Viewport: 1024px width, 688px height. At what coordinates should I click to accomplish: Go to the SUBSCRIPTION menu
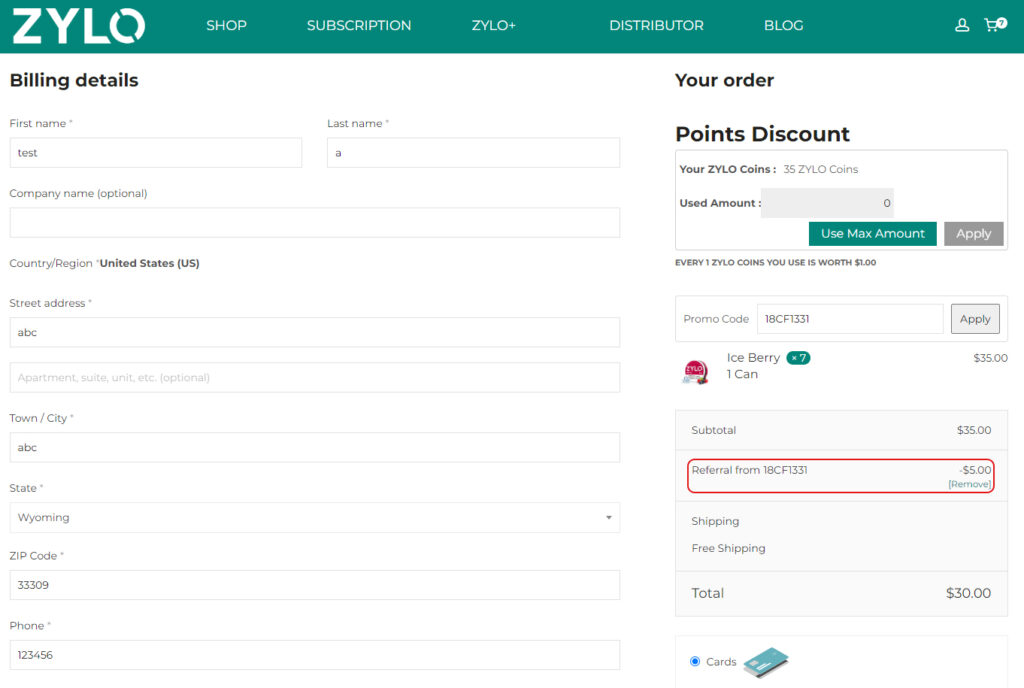(x=359, y=26)
